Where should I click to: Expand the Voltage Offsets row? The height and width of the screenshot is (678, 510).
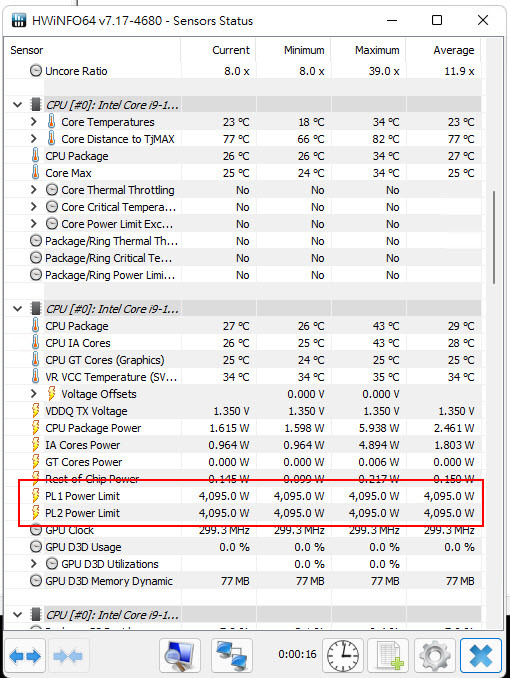pyautogui.click(x=34, y=394)
